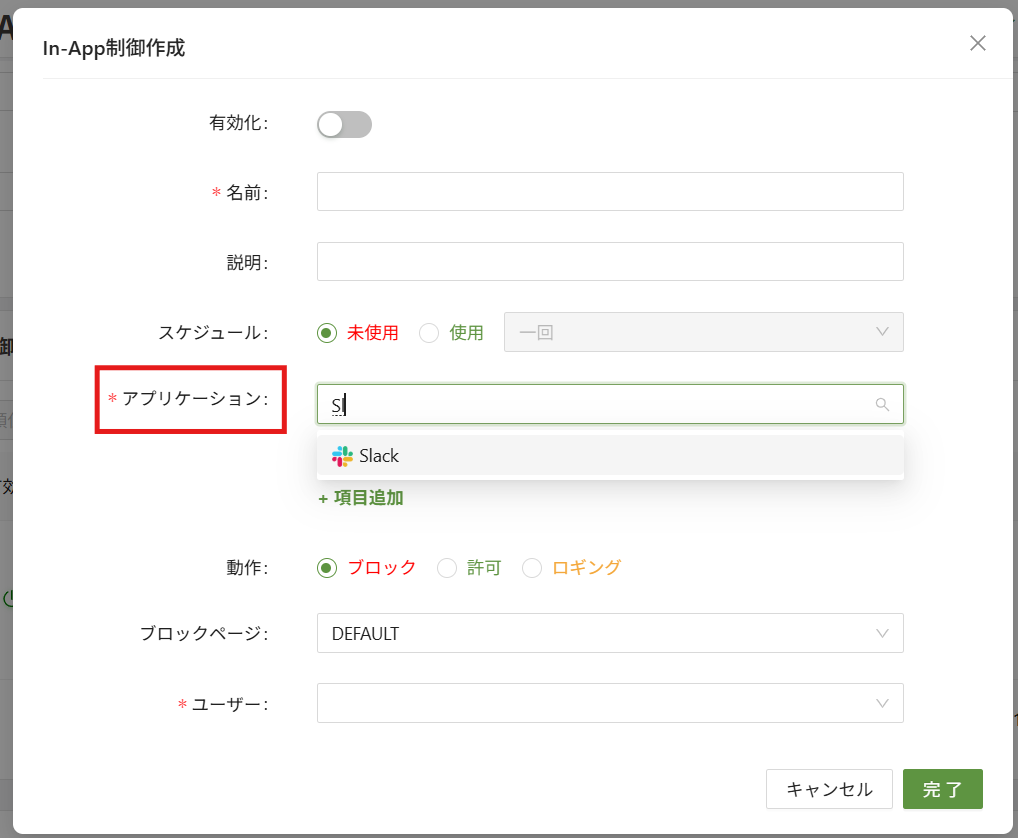The height and width of the screenshot is (838, 1018).
Task: Close the In-App制御作成 dialog
Action: pyautogui.click(x=977, y=43)
